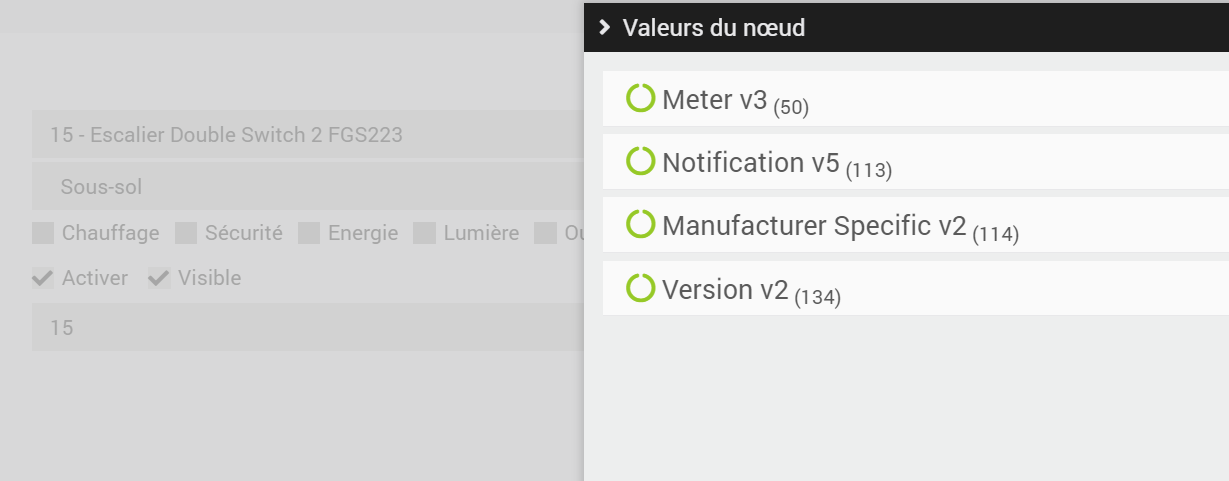Toggle the Chauffage checkbox
1229x481 pixels.
coord(43,233)
